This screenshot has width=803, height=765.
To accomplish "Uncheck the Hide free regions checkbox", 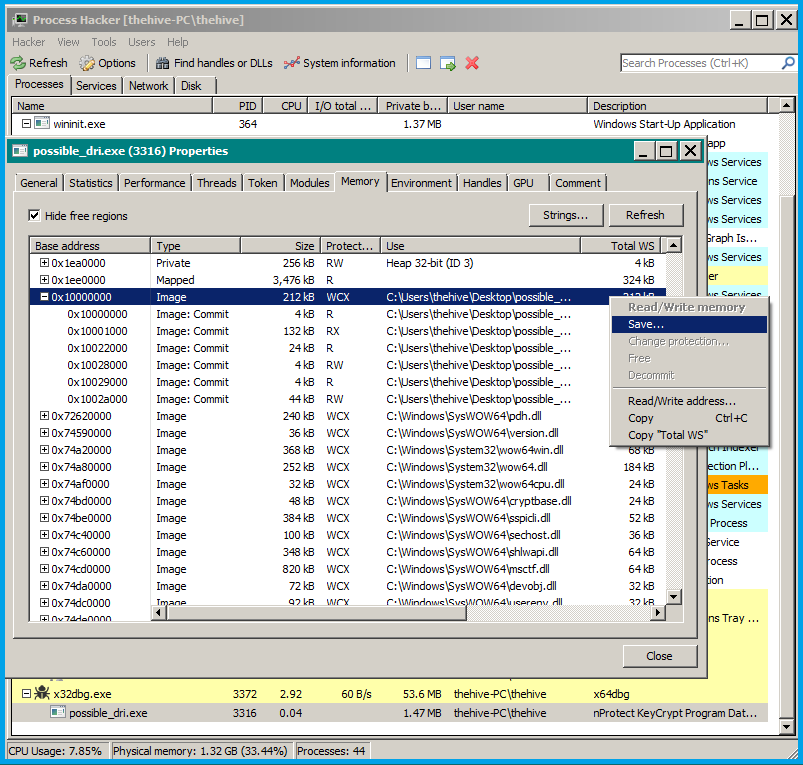I will [34, 215].
